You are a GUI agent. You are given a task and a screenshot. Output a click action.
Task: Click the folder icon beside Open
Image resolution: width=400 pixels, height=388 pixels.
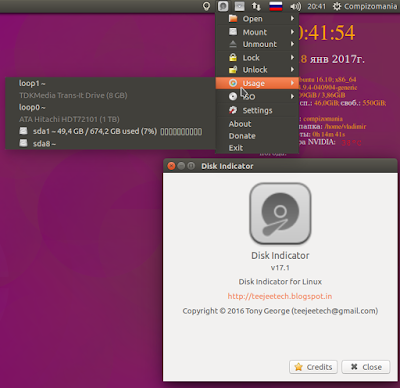pos(233,18)
